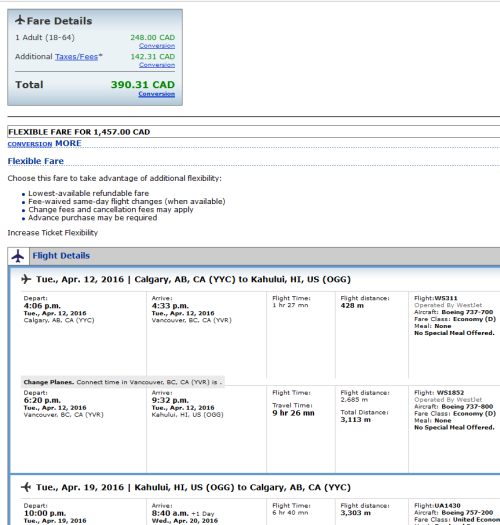The height and width of the screenshot is (525, 500).
Task: Click the Fare Details heading
Action: click(59, 21)
